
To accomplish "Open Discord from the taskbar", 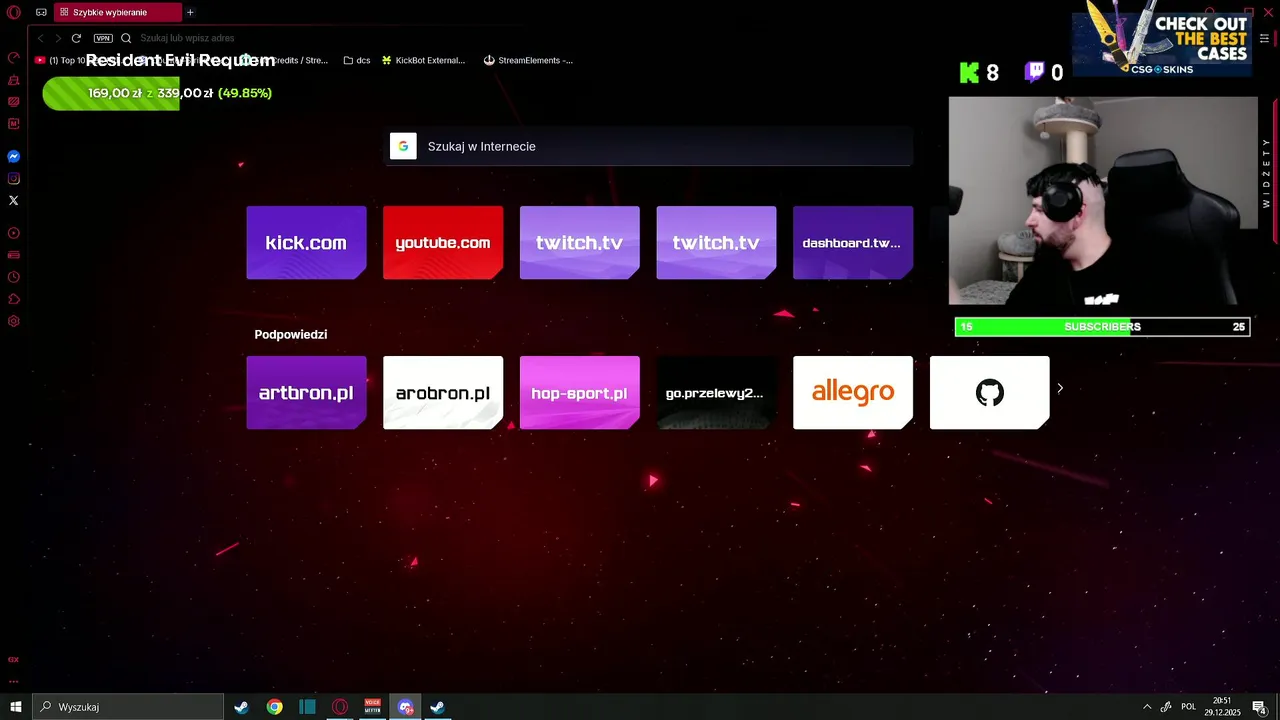I will (x=406, y=707).
